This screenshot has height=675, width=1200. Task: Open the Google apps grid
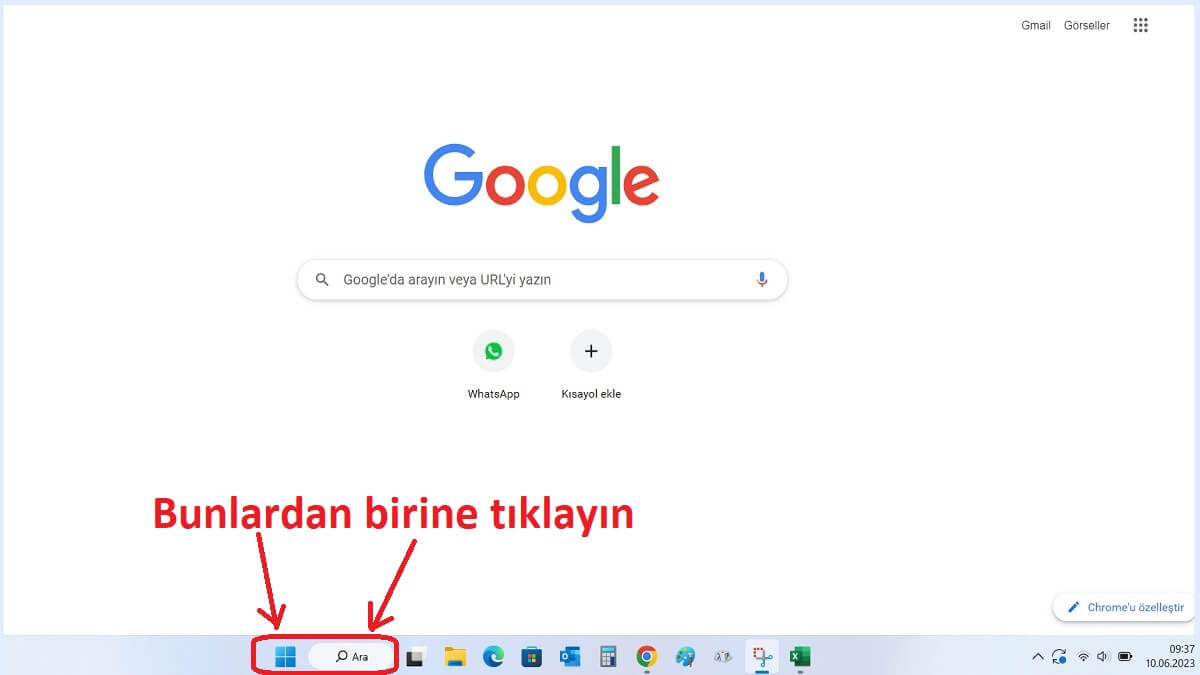(1140, 26)
